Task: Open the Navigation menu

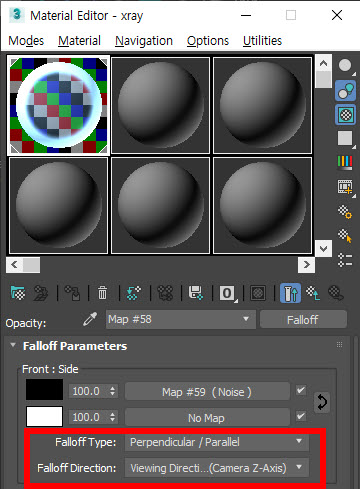Action: [x=144, y=41]
